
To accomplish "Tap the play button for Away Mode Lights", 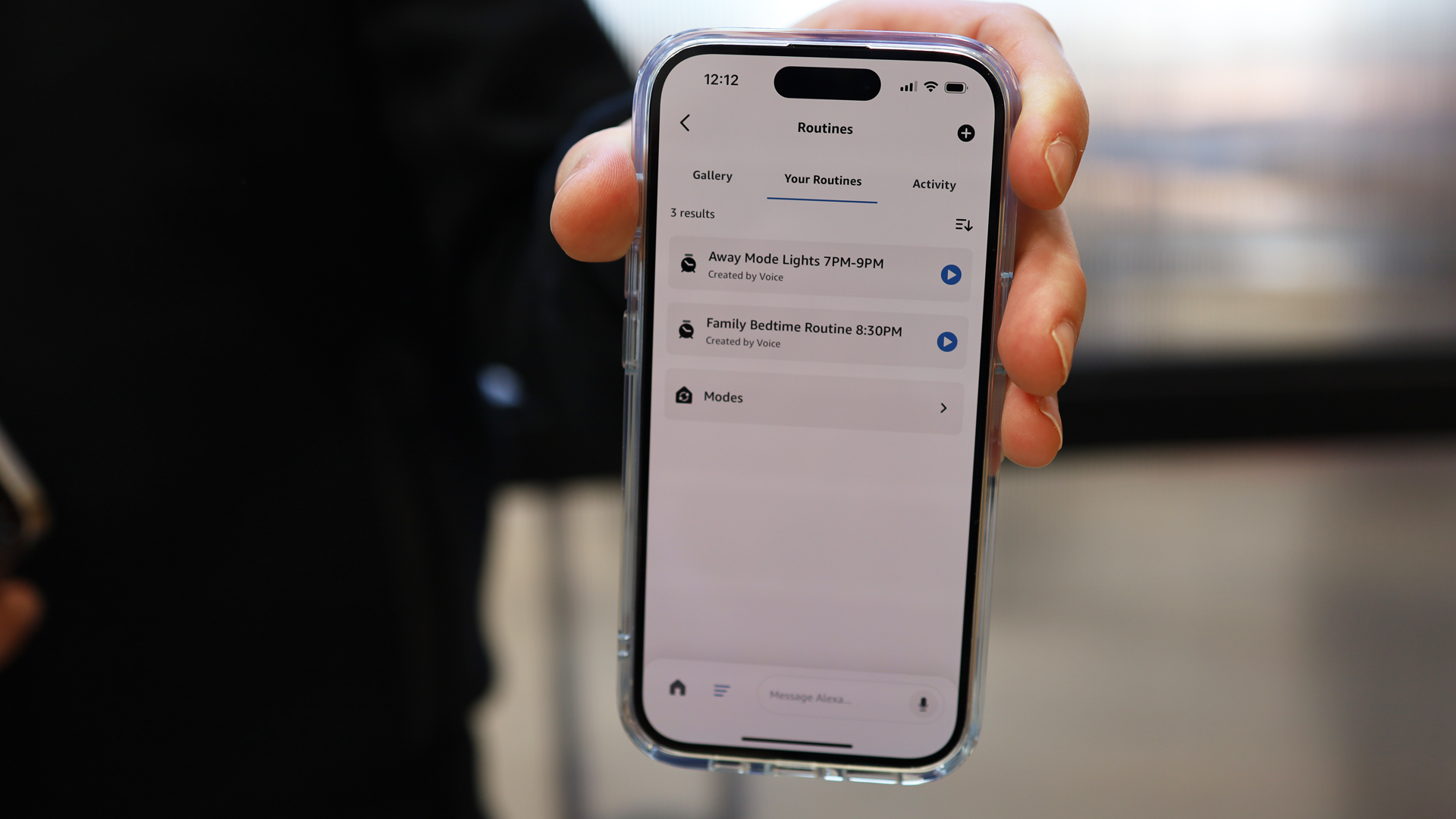I will click(948, 274).
